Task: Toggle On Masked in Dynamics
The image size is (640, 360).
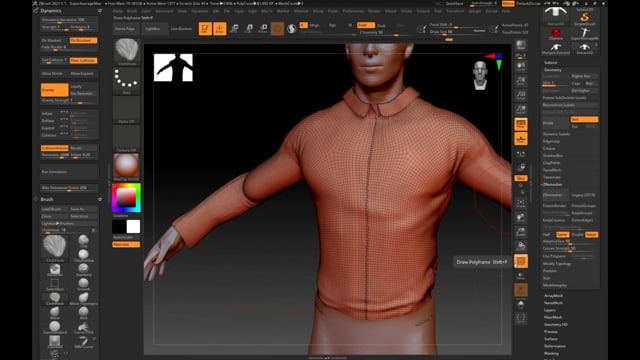Action: pos(55,40)
